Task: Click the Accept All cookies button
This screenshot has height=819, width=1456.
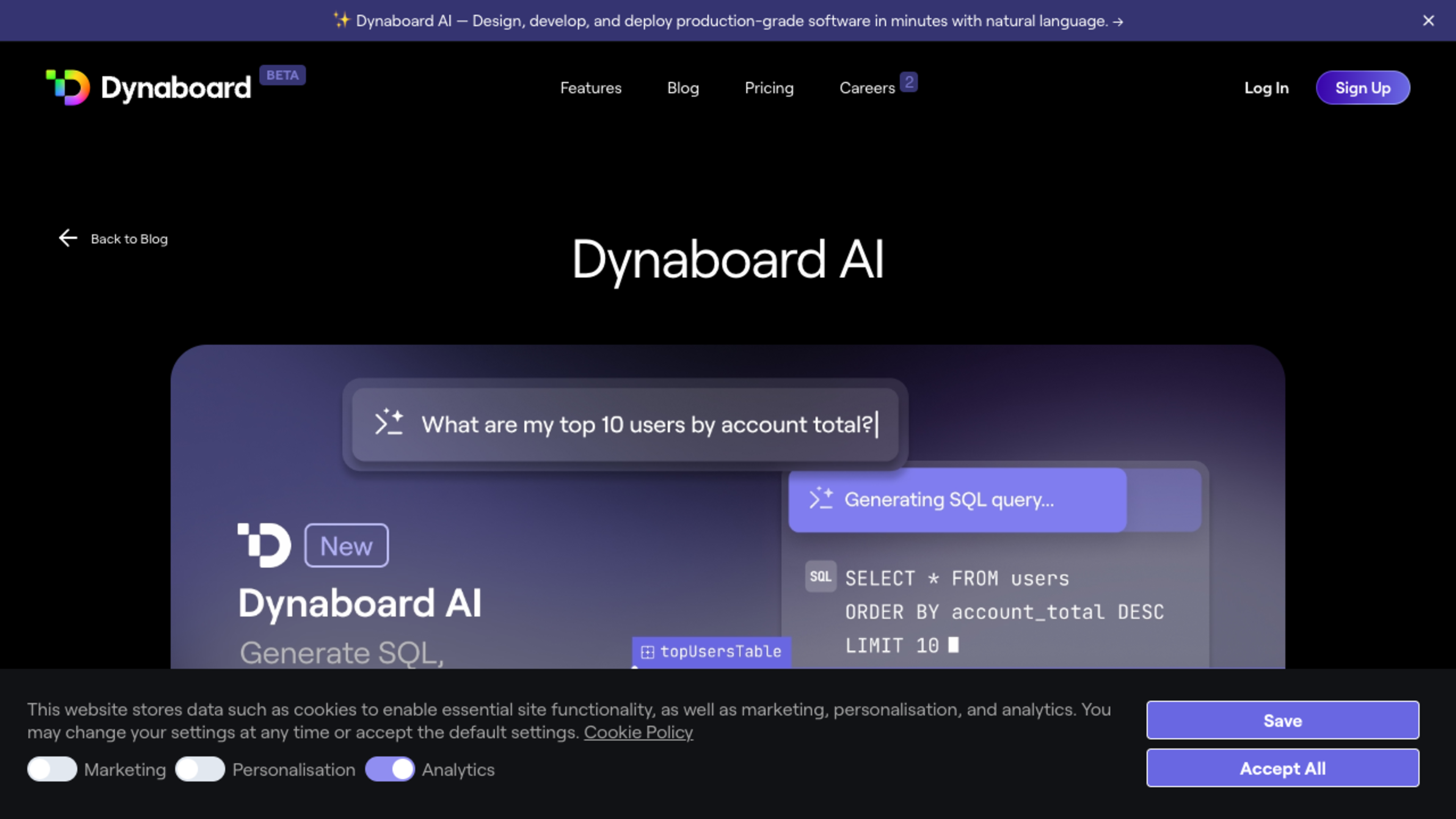Action: point(1283,768)
